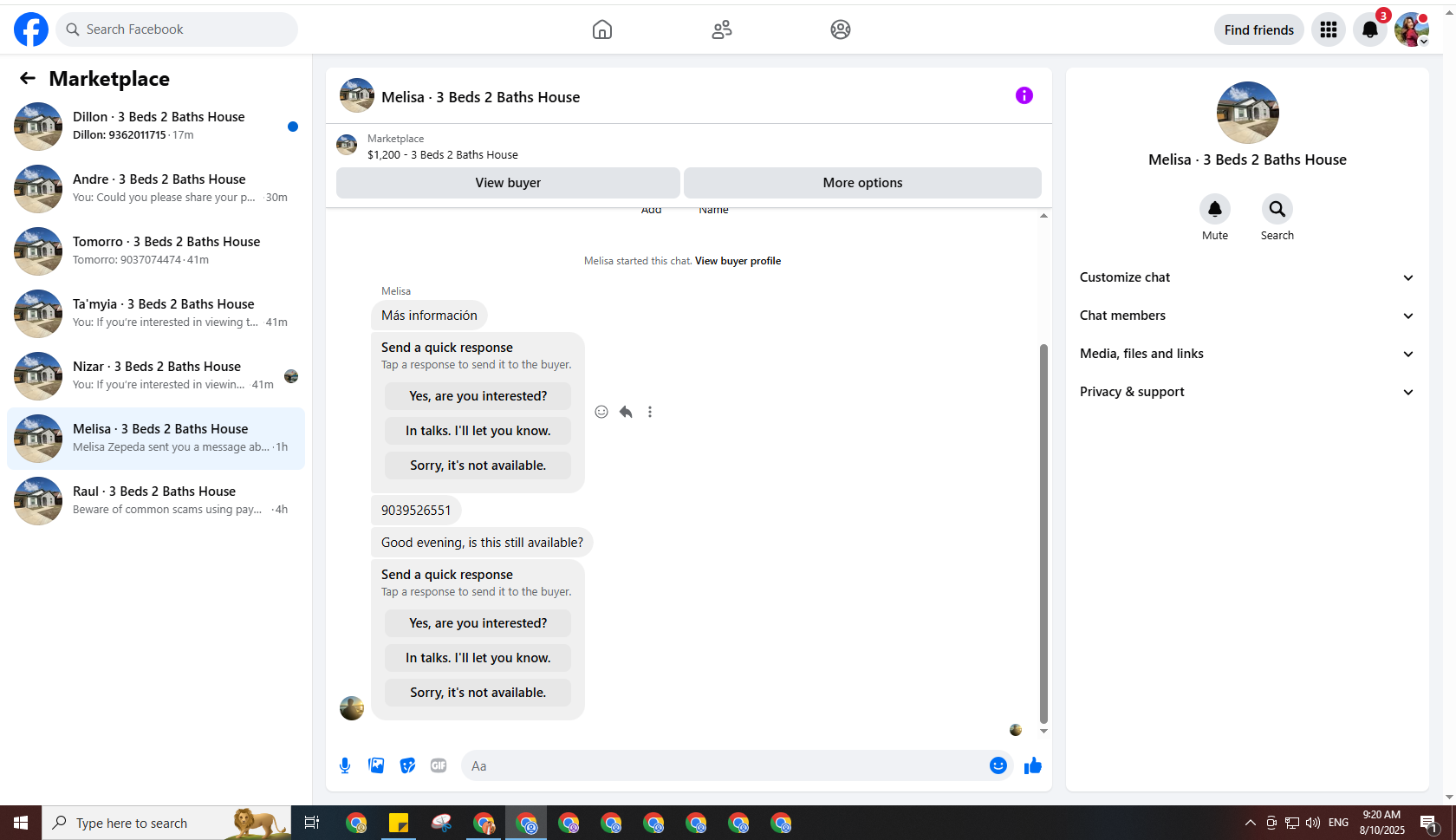Open the Dillon conversation

(156, 127)
